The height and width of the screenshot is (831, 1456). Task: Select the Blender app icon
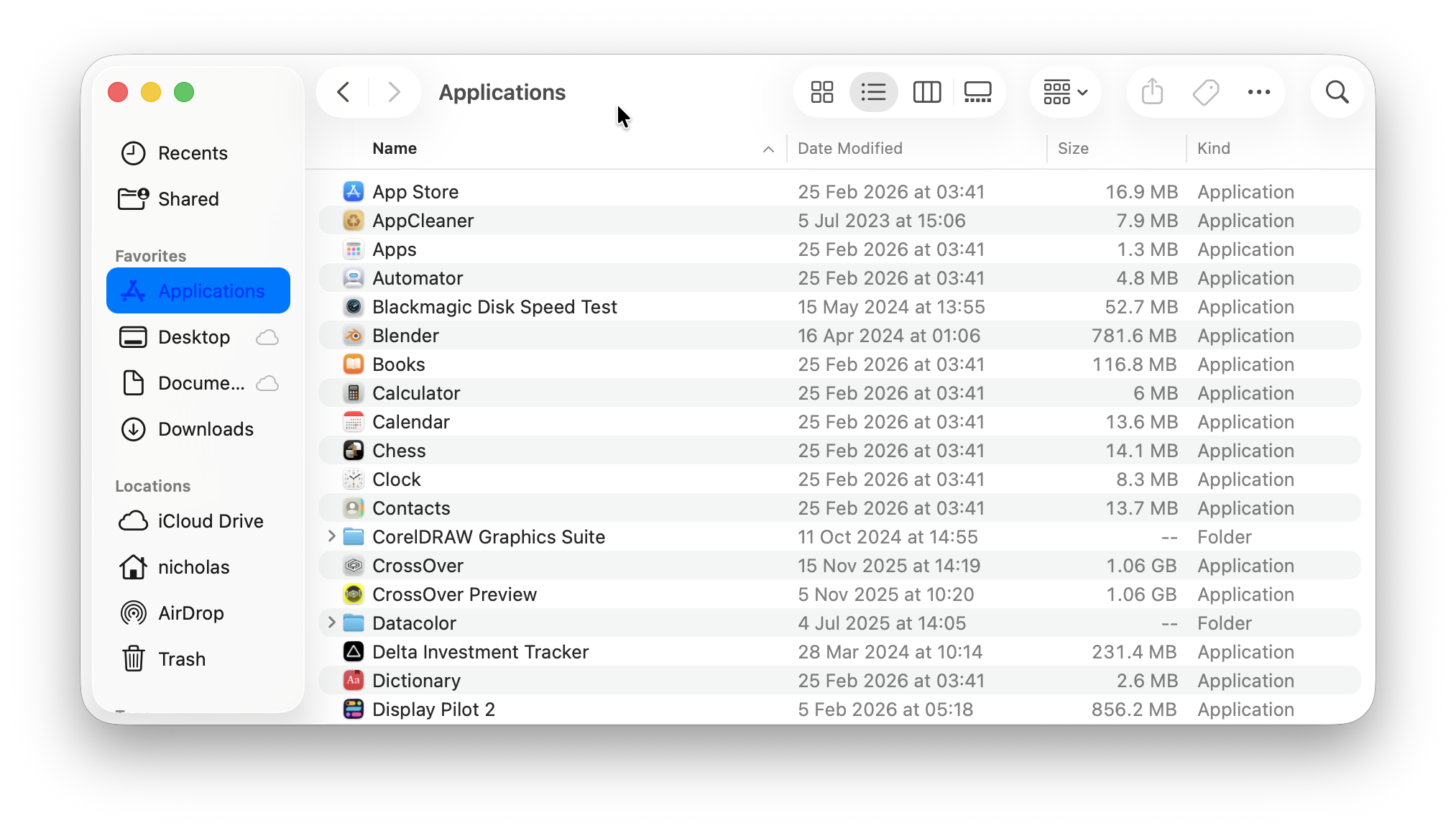pyautogui.click(x=353, y=335)
